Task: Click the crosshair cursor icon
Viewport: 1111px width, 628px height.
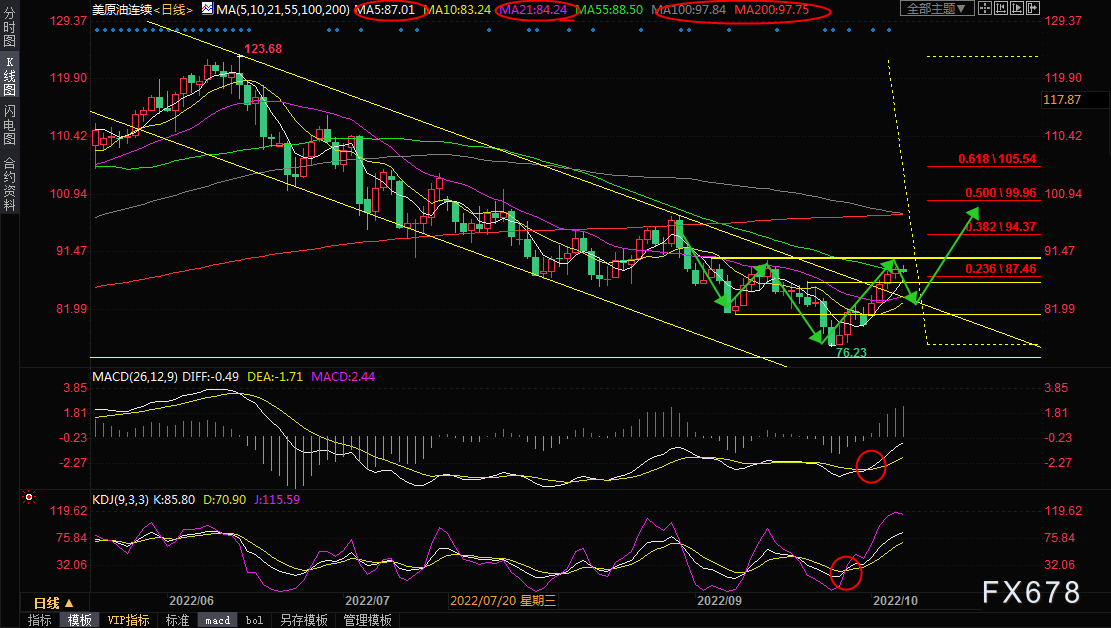Action: (985, 9)
